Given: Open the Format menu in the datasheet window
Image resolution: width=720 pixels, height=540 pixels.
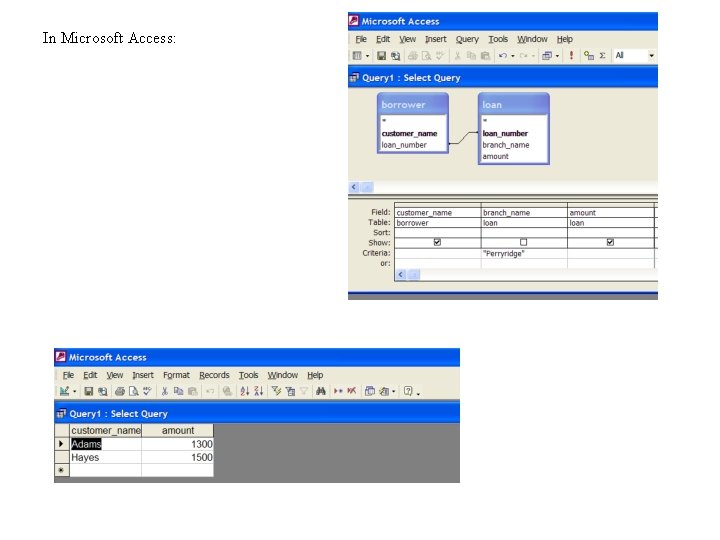Looking at the screenshot, I should 176,375.
